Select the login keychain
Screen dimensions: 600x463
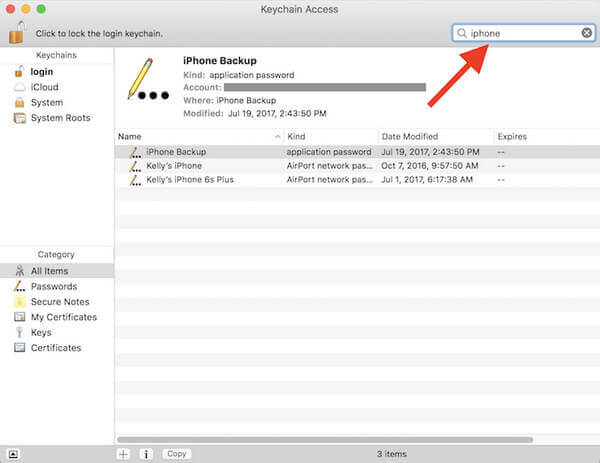[42, 72]
